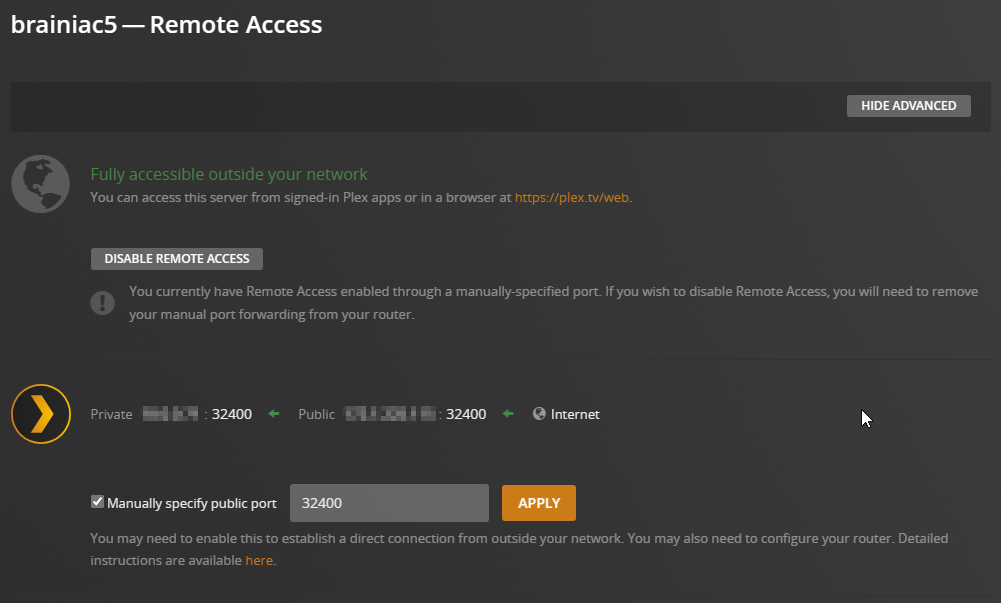Viewport: 1001px width, 603px height.
Task: Click the Internet label text
Action: 575,414
